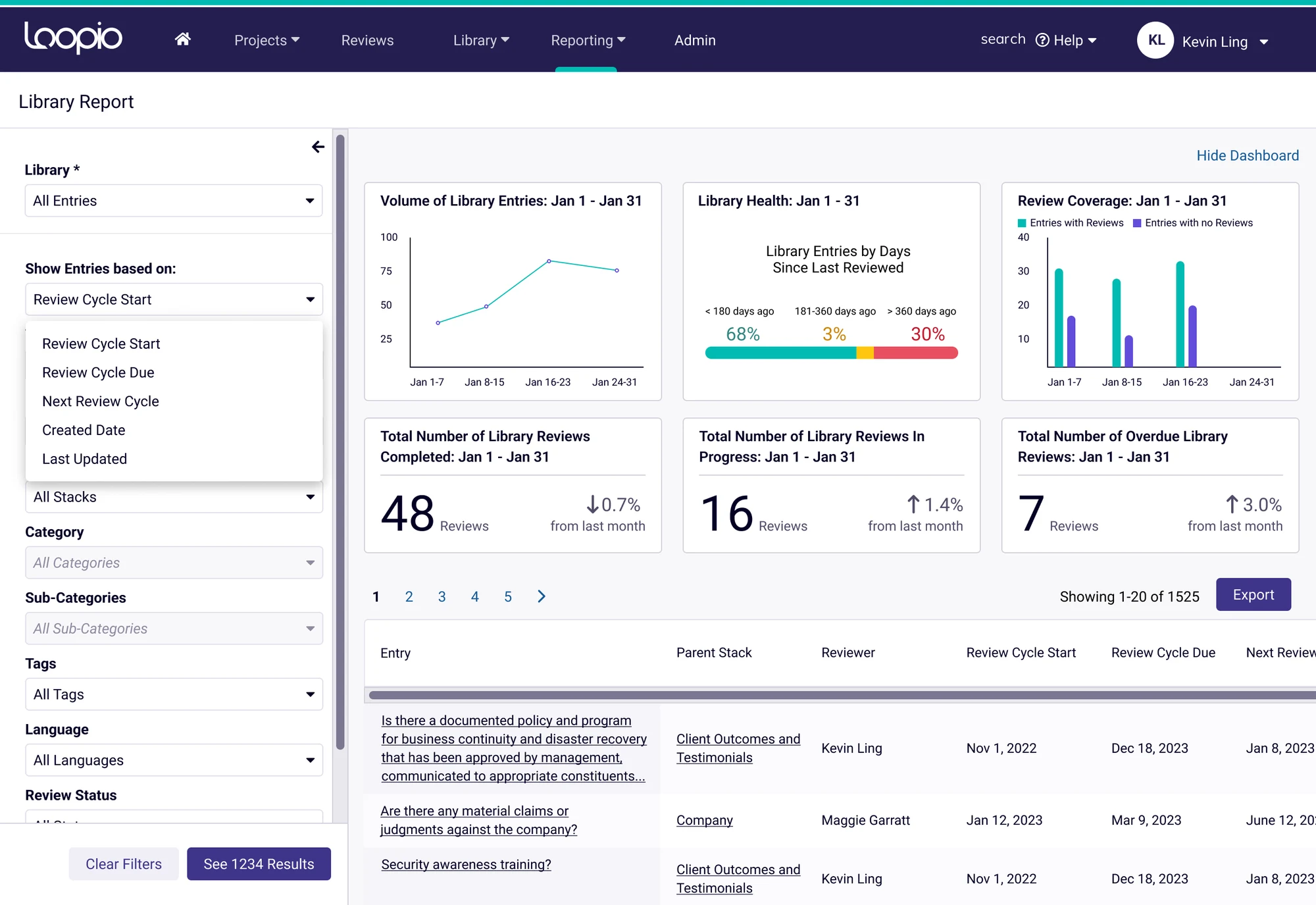Toggle the Review Cycle Start dropdown
The width and height of the screenshot is (1316, 905).
pyautogui.click(x=174, y=299)
